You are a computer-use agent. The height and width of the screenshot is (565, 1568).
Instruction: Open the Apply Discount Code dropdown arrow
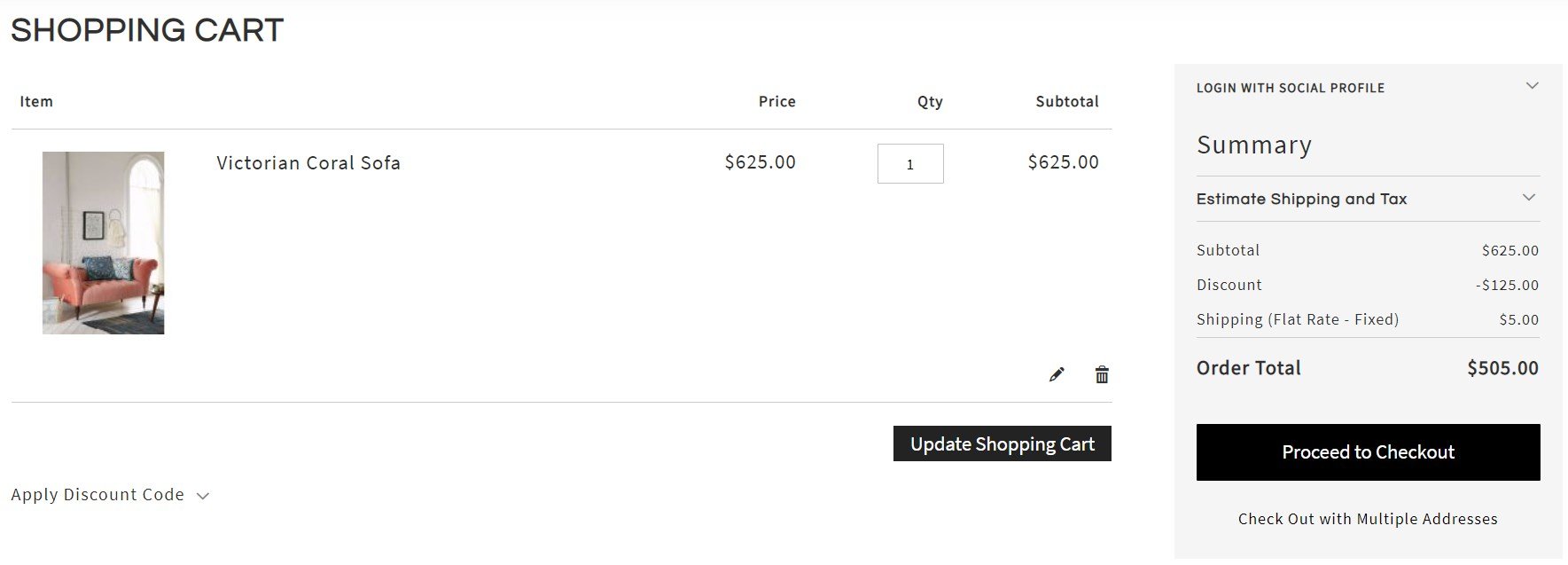click(202, 496)
